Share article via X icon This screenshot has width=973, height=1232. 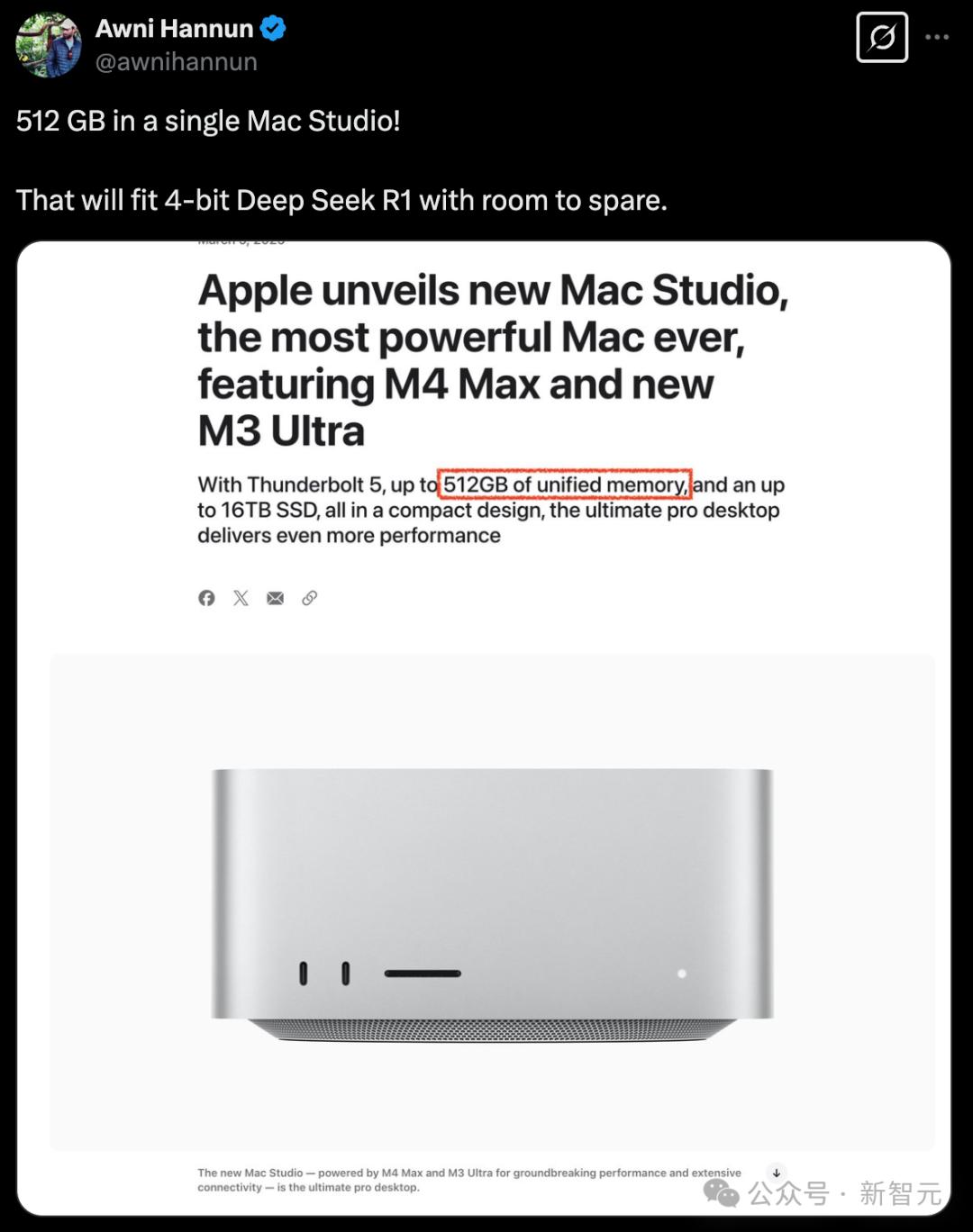click(x=241, y=598)
